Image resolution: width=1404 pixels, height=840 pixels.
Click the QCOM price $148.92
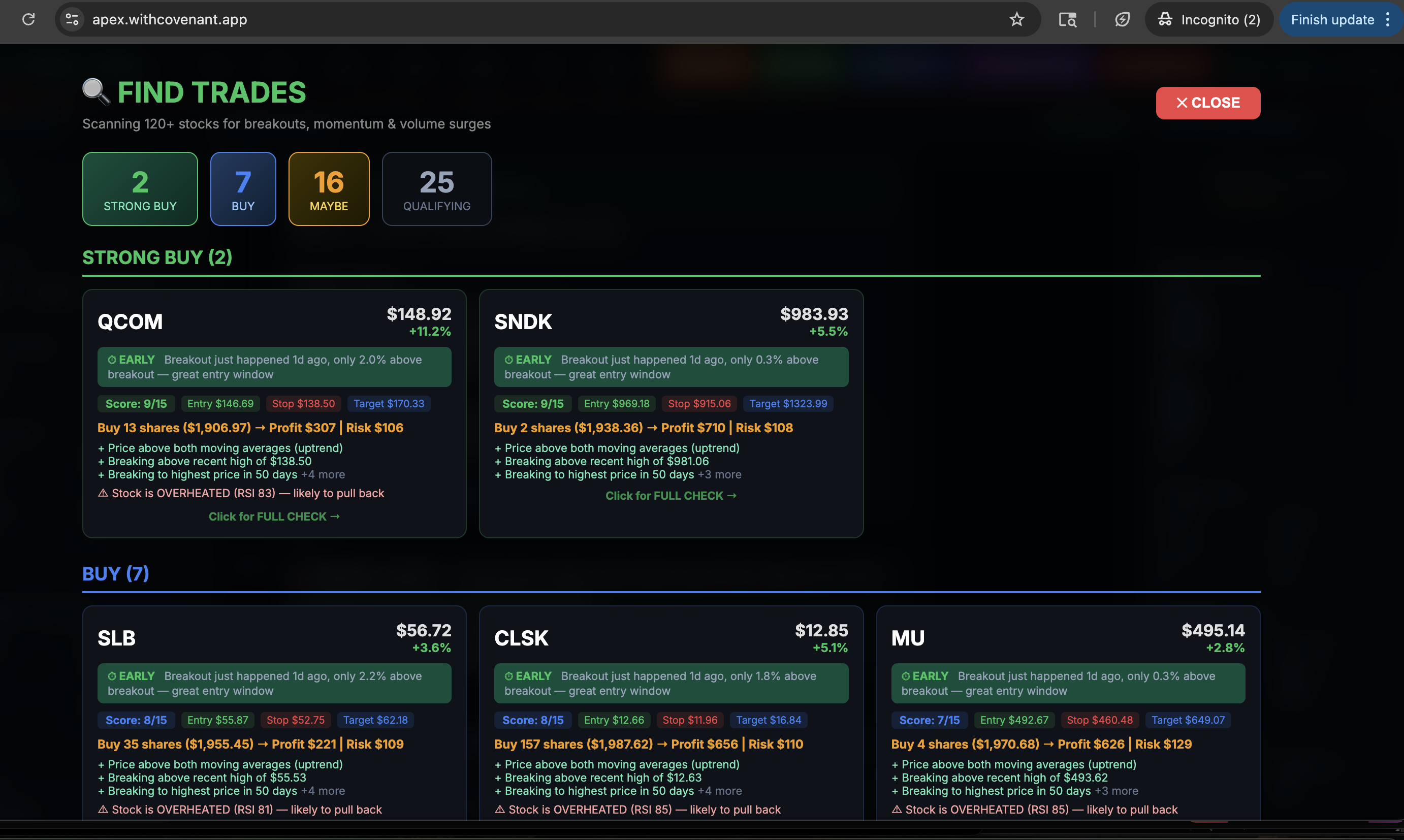[419, 313]
